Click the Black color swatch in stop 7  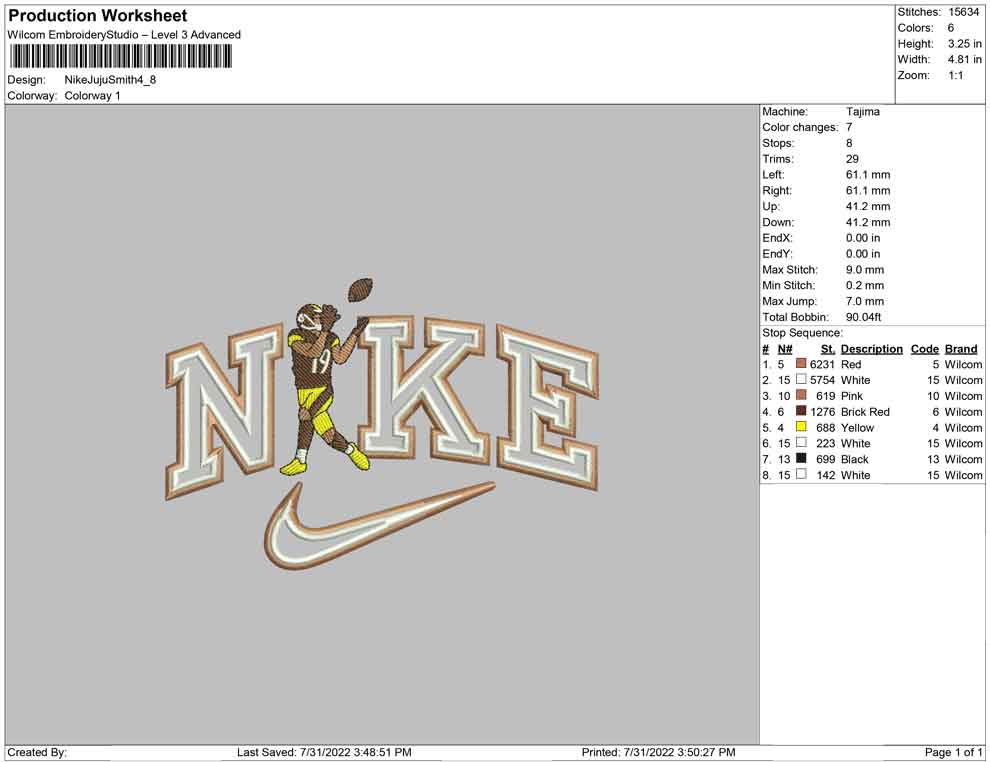pyautogui.click(x=801, y=458)
